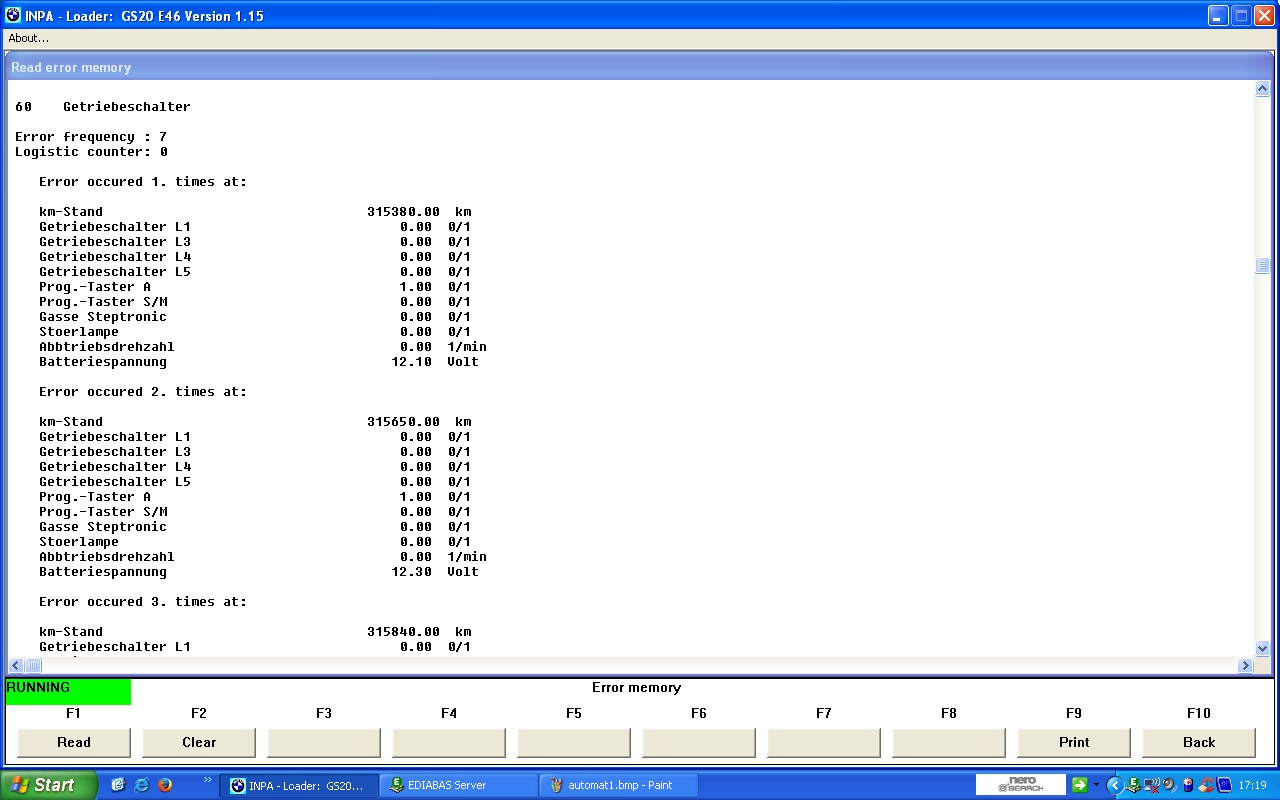1280x800 pixels.
Task: Click the 'Error frequency : 7' line
Action: [91, 137]
